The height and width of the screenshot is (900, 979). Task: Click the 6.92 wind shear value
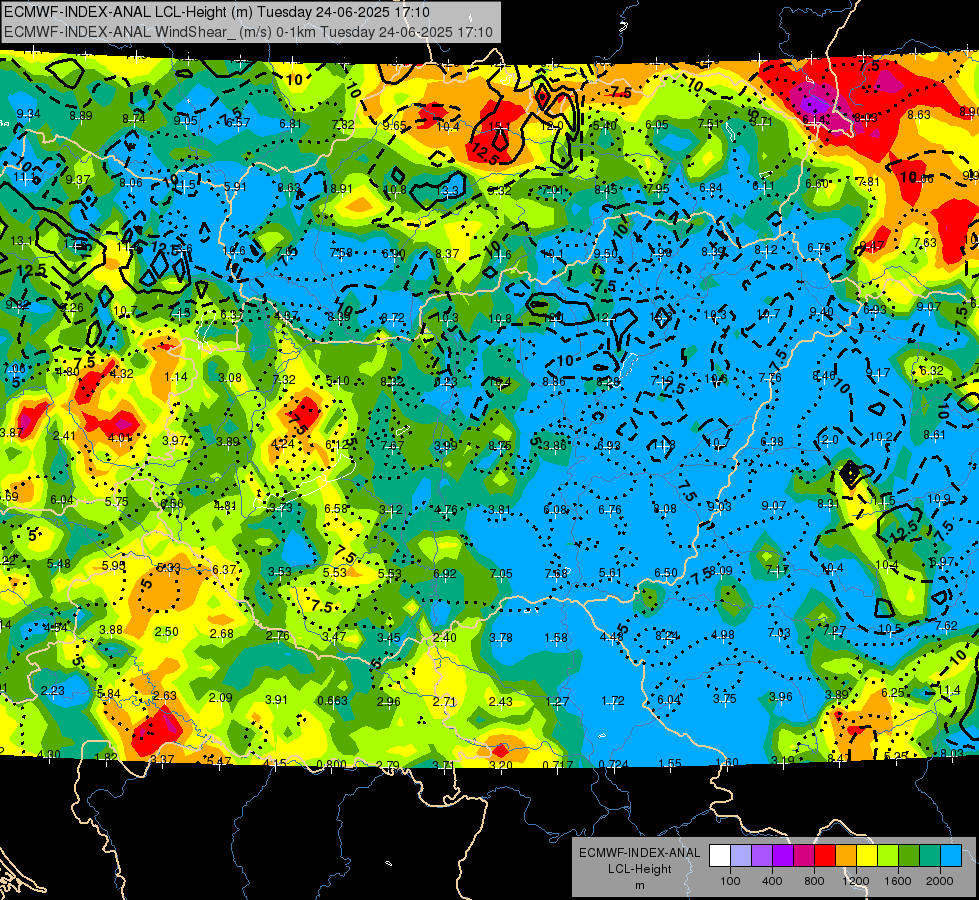point(445,573)
